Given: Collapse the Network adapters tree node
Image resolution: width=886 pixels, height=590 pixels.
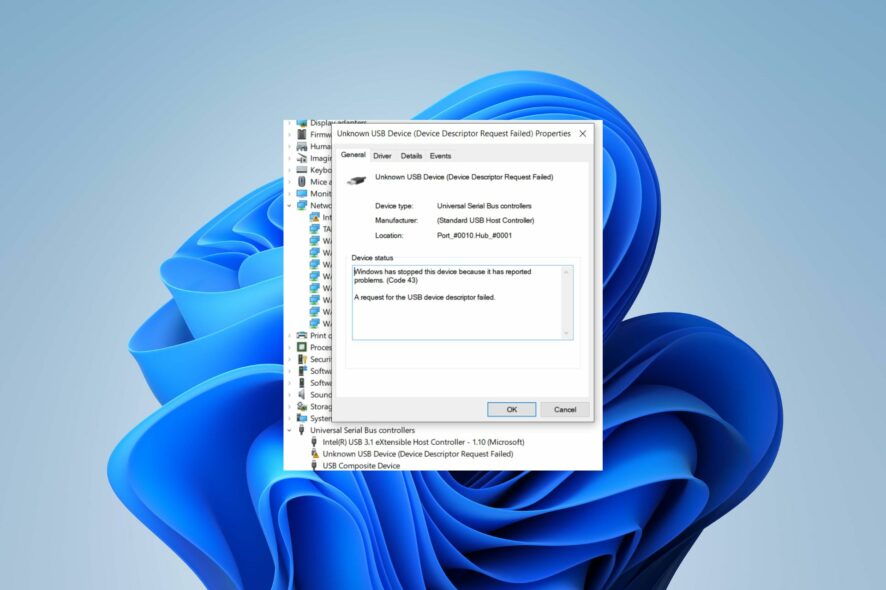Looking at the screenshot, I should tap(289, 205).
